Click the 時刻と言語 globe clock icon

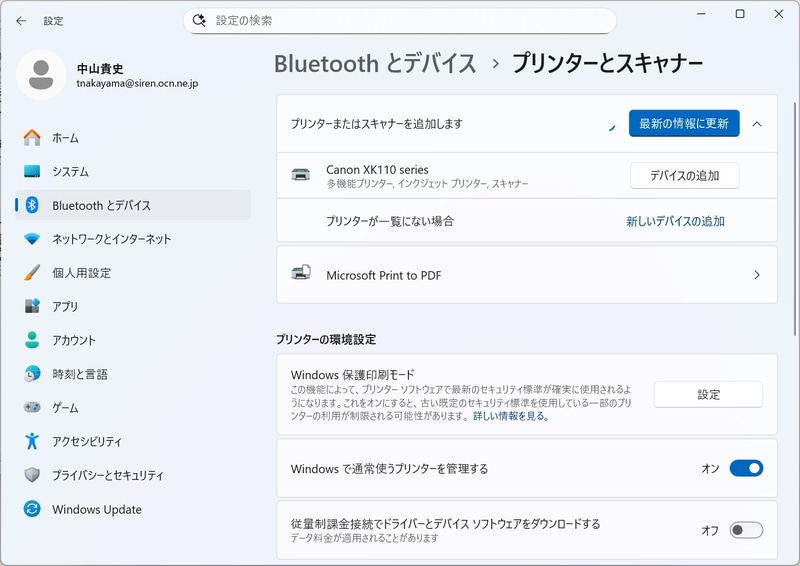[x=32, y=374]
